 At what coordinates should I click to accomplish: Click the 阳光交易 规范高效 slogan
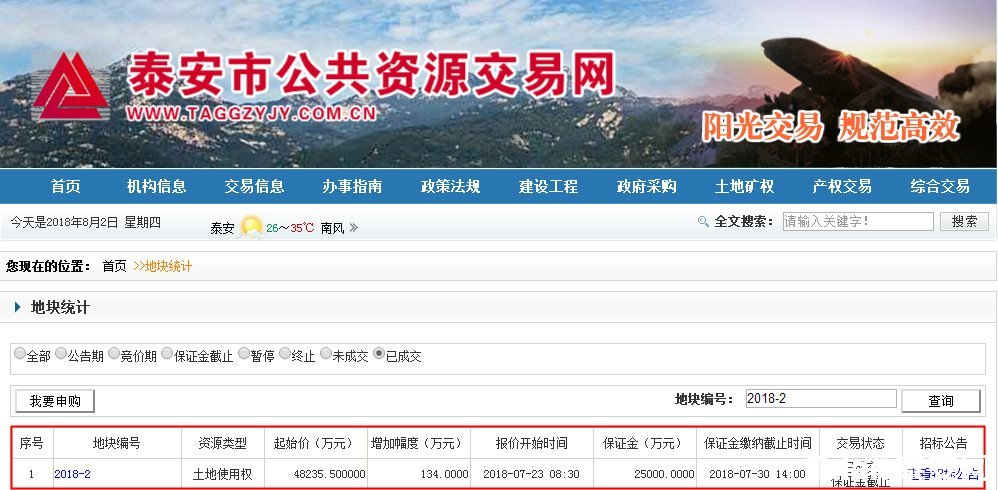pyautogui.click(x=831, y=126)
